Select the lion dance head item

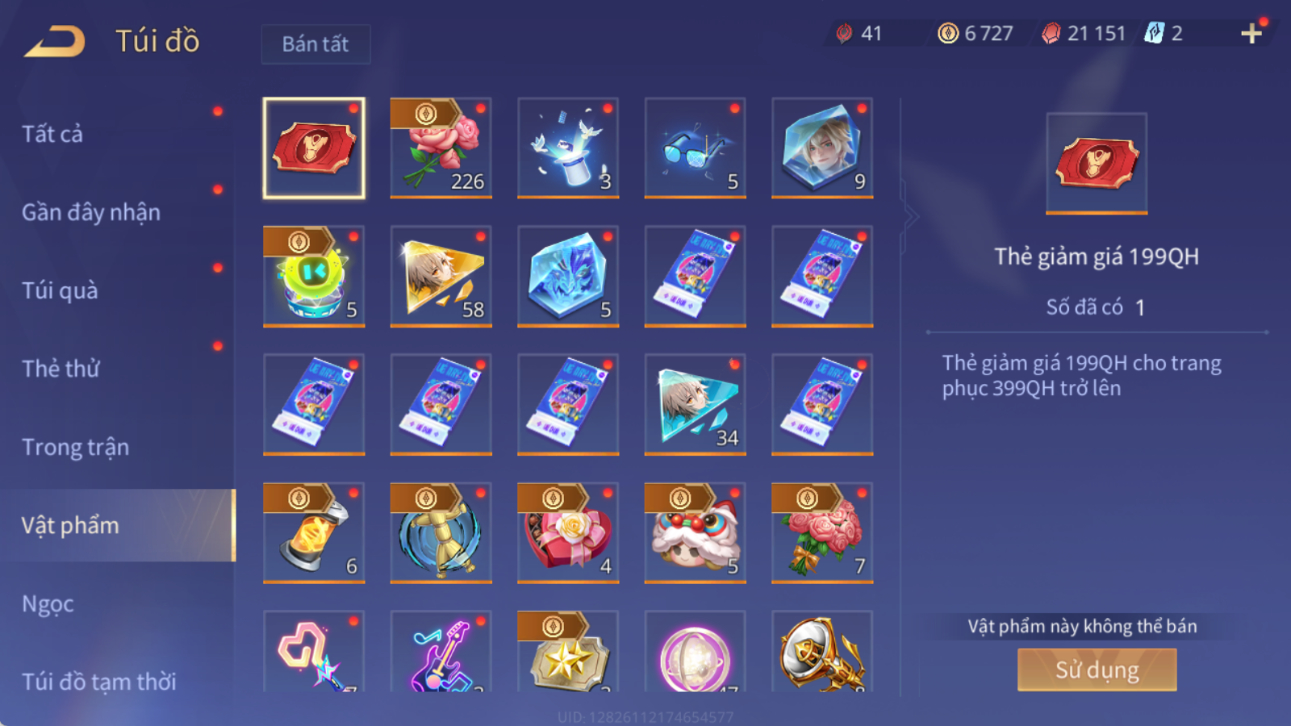[695, 533]
